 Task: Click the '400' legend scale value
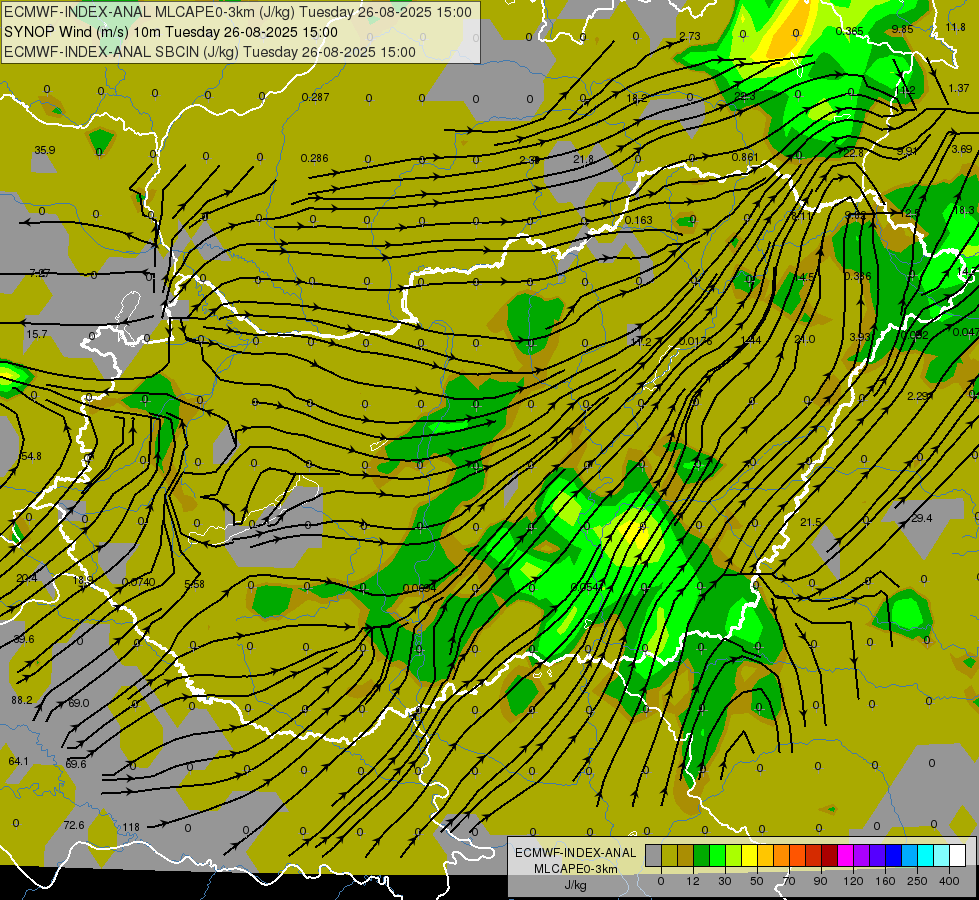click(949, 881)
